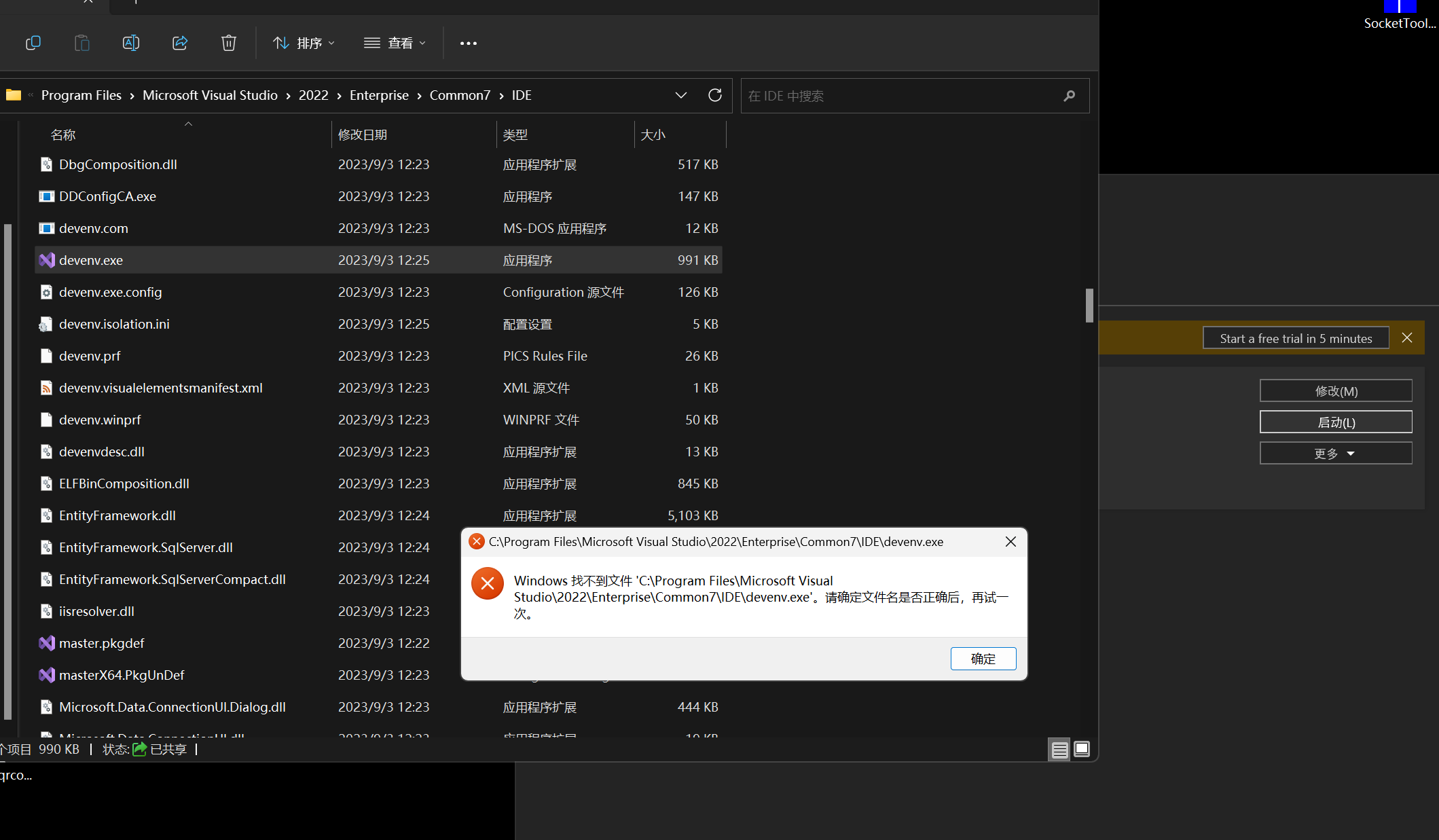The image size is (1439, 840).
Task: Click Enterprise in the breadcrumb path
Action: point(379,95)
